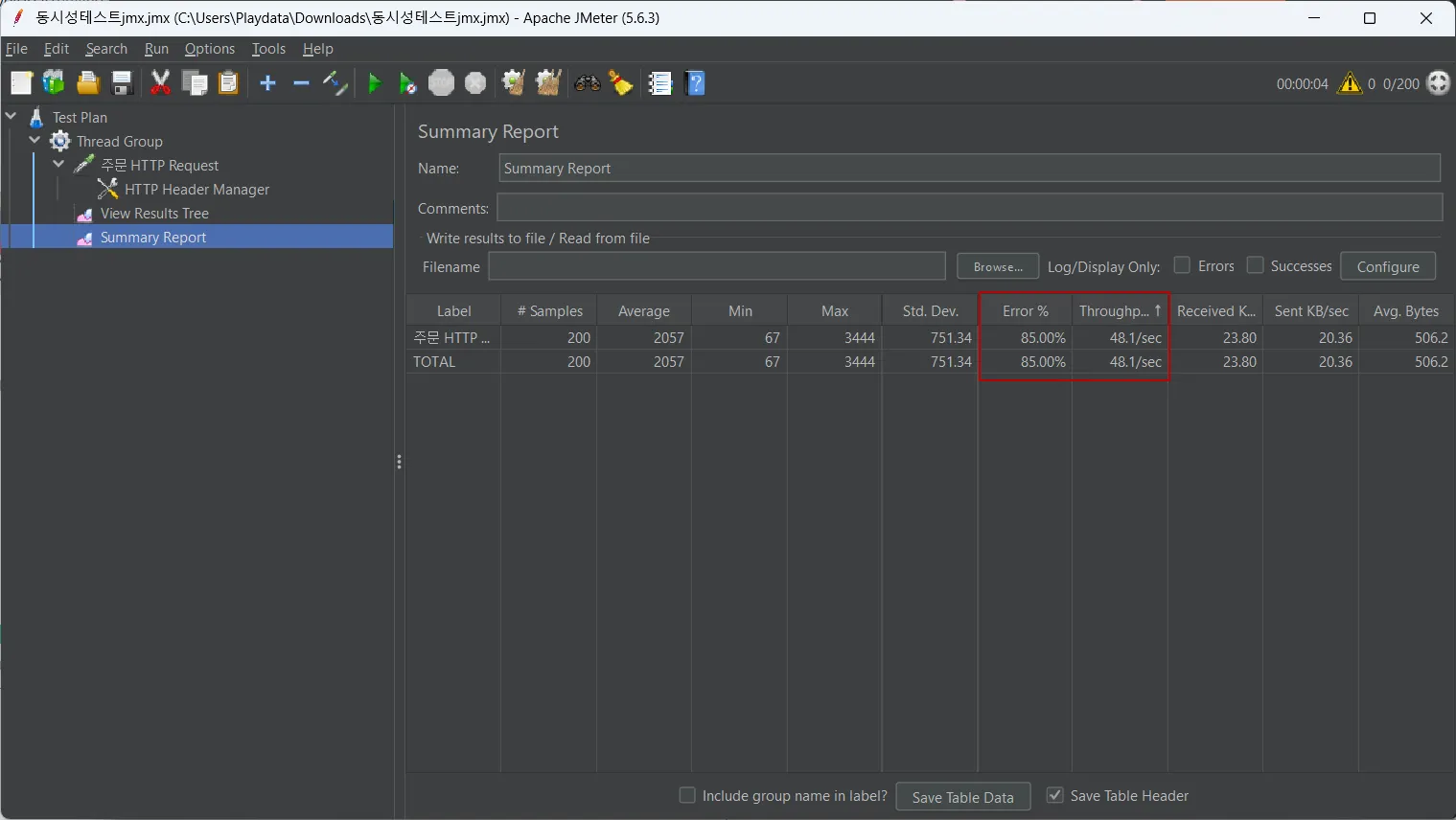Viewport: 1456px width, 820px height.
Task: Open the Function Helper list icon
Action: (x=660, y=83)
